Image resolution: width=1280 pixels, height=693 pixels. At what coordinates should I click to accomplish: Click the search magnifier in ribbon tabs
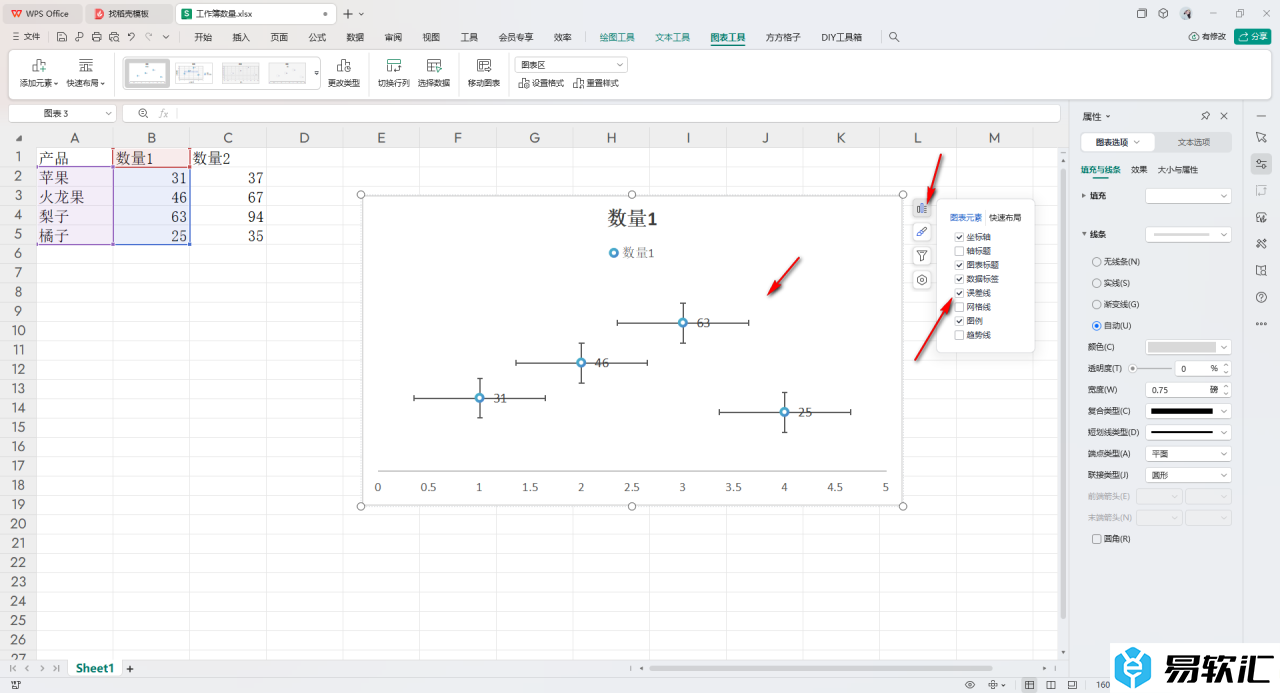pyautogui.click(x=894, y=37)
